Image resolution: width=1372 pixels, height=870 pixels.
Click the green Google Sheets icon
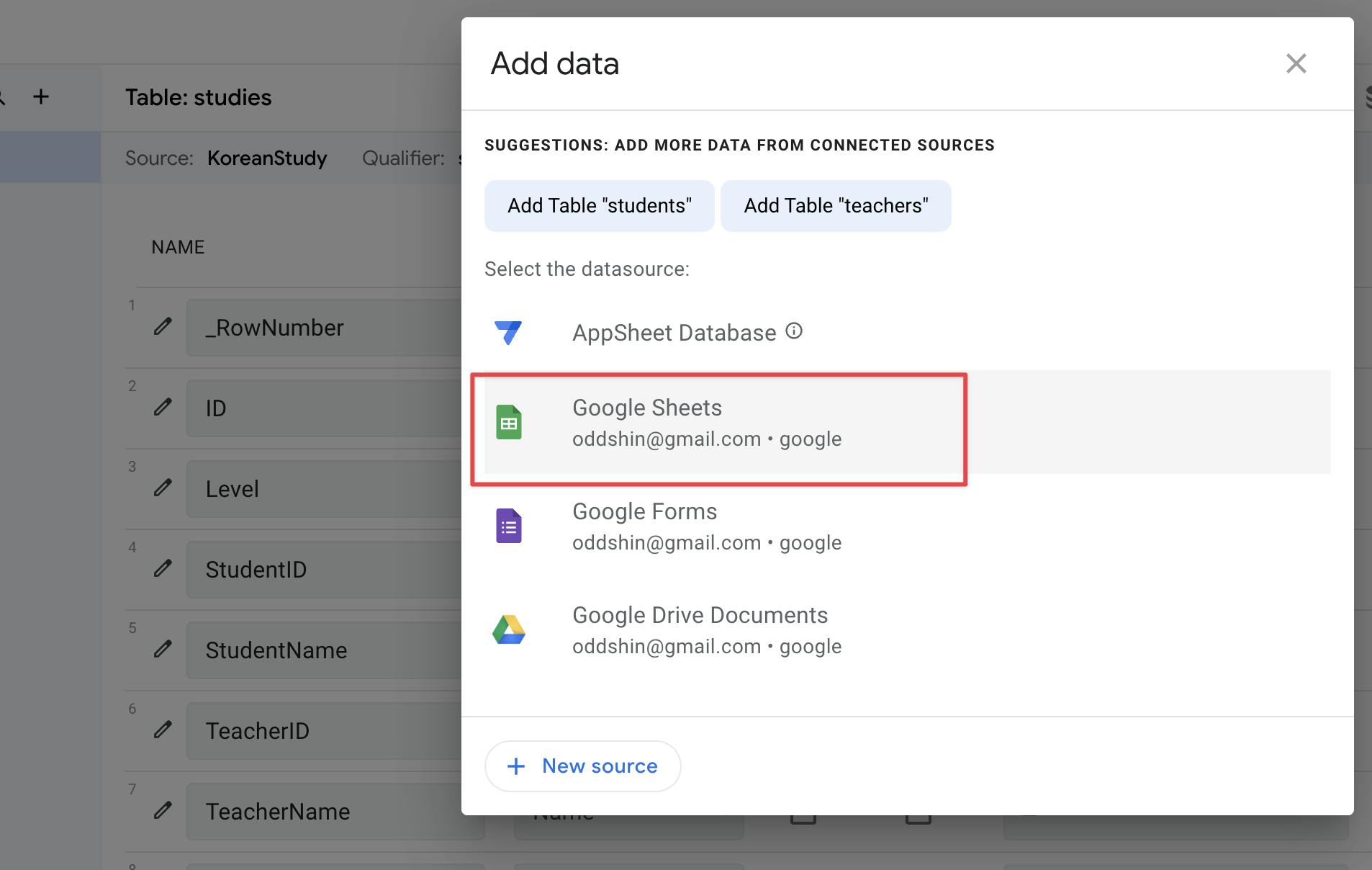(509, 422)
